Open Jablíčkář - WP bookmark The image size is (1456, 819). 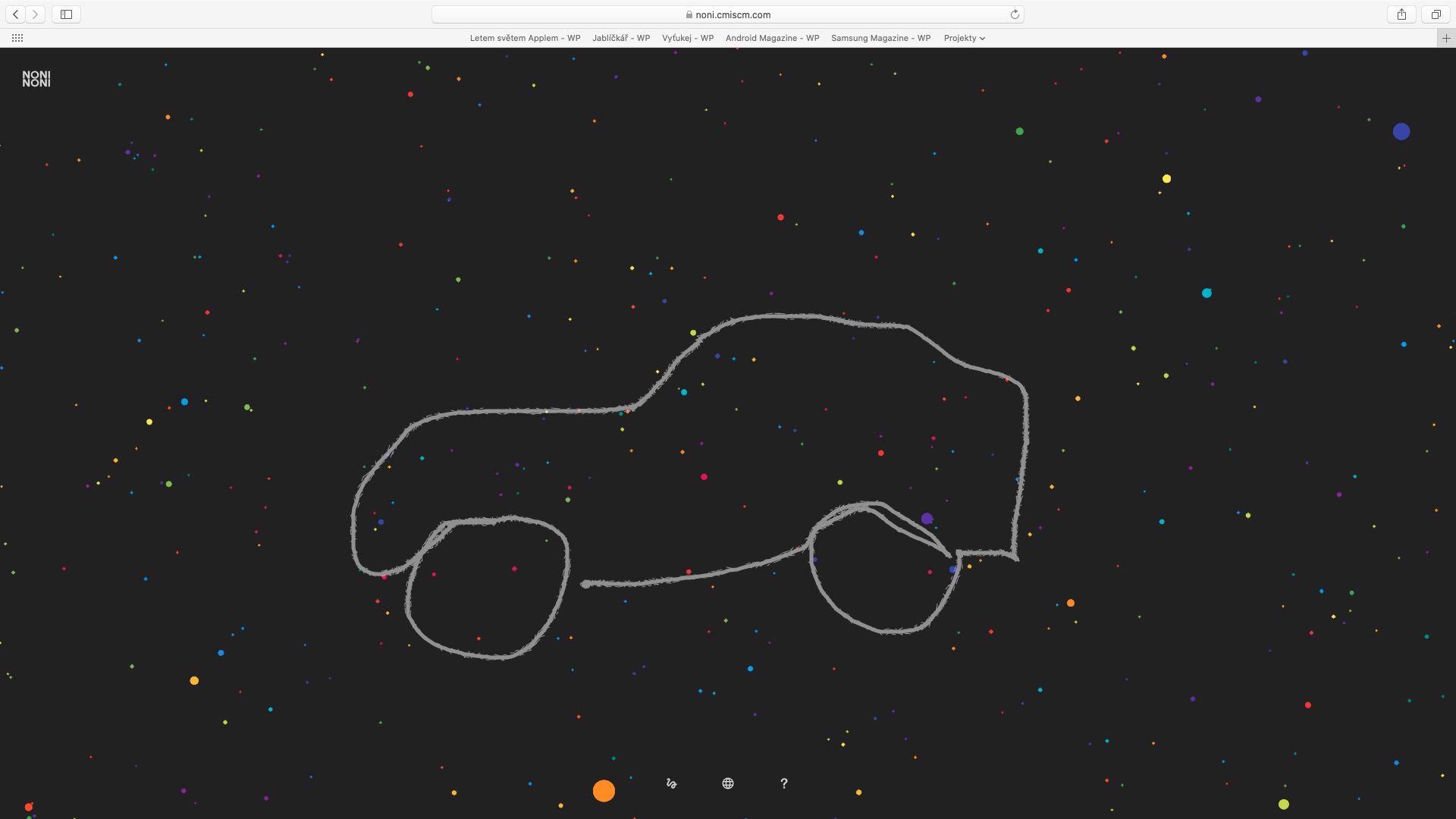621,38
